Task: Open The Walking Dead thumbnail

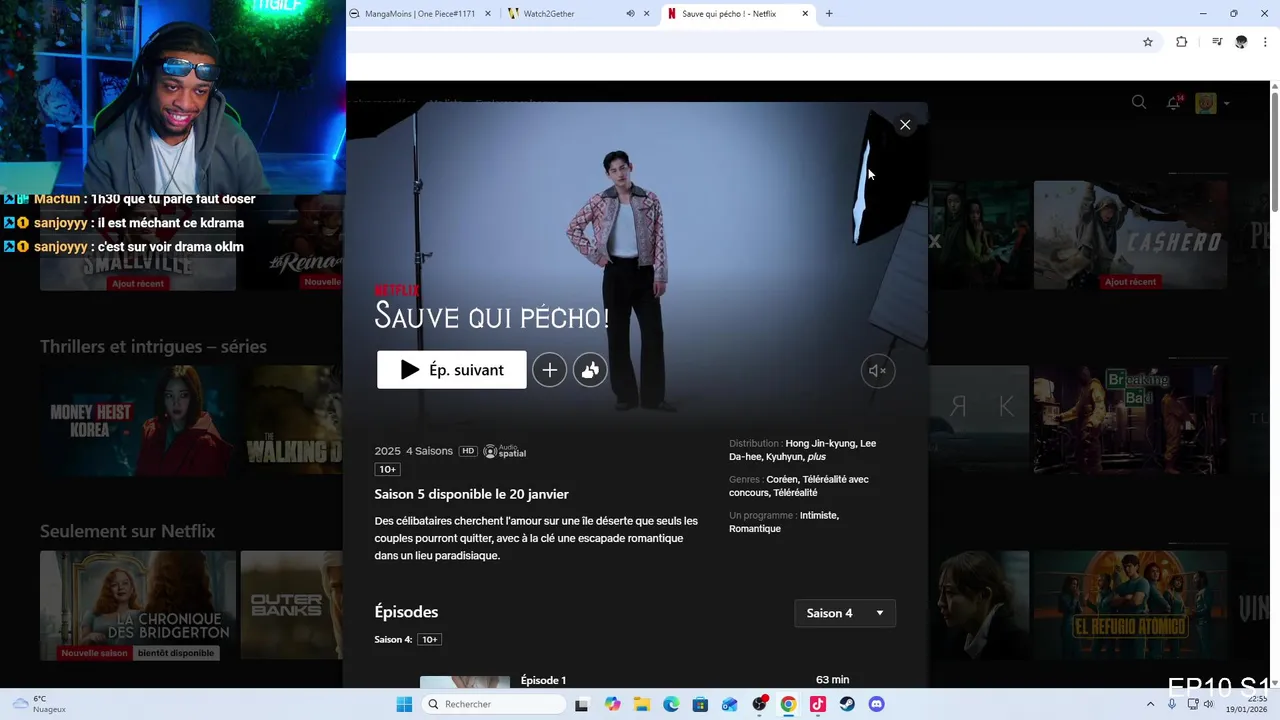Action: pos(293,421)
